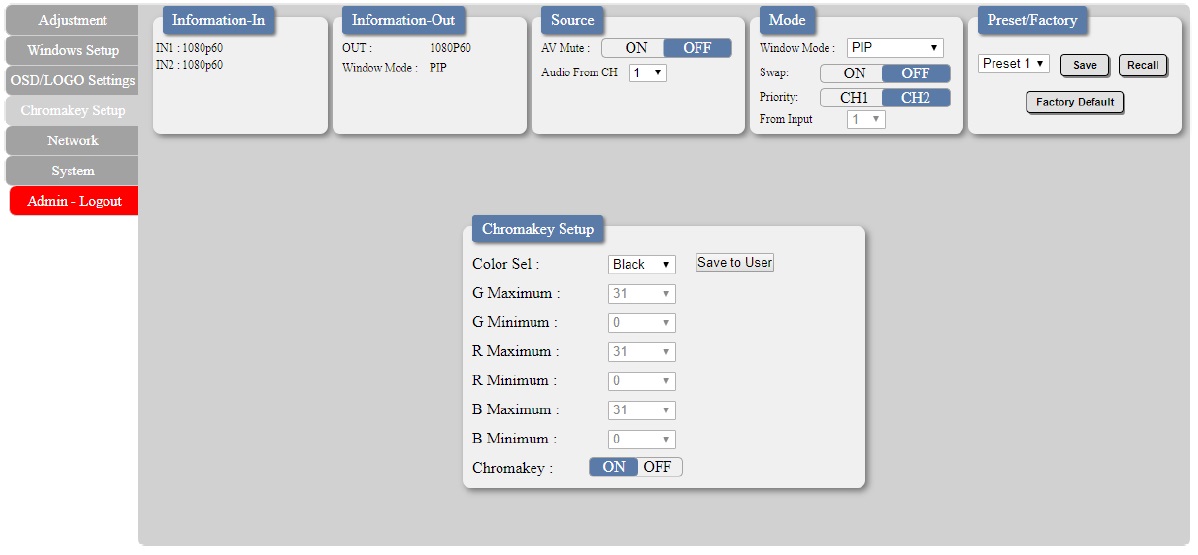
Task: Select the Network sidebar item
Action: [73, 141]
